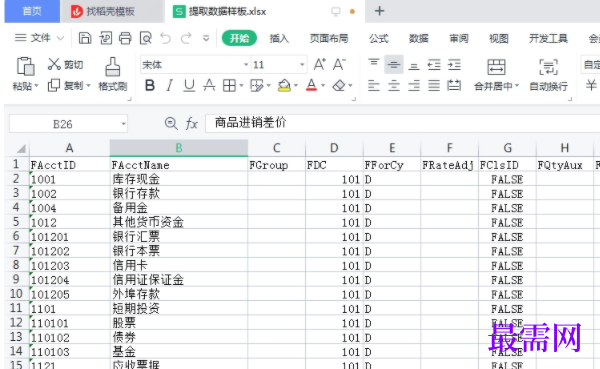Click the currency ¥ format icon
The image size is (600, 369).
click(x=591, y=85)
